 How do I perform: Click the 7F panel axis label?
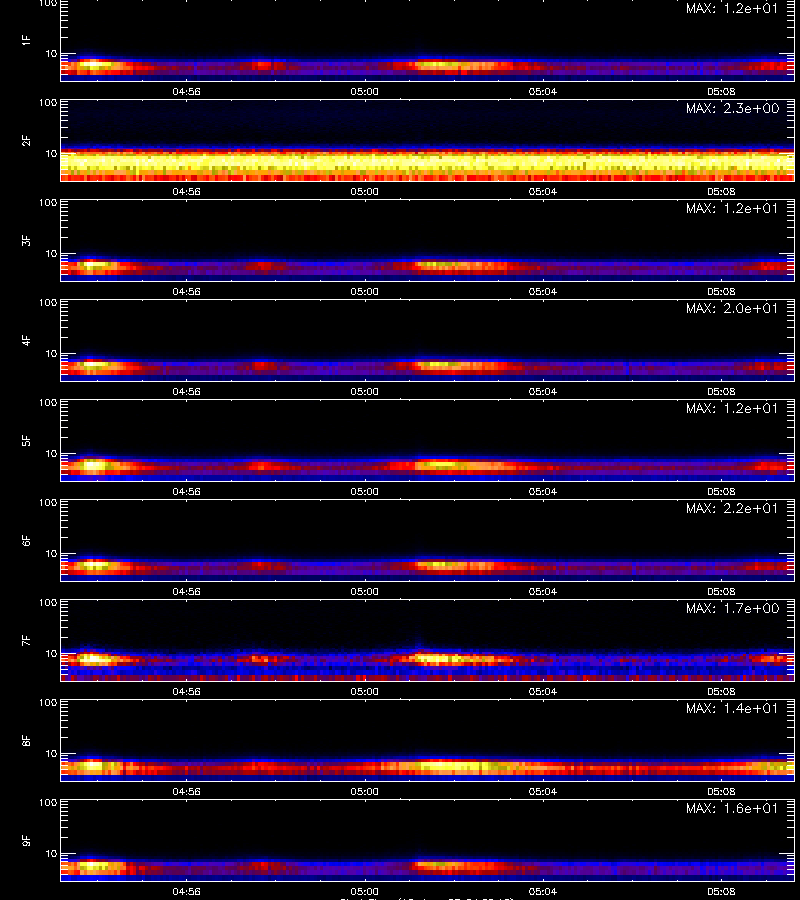tap(26, 641)
